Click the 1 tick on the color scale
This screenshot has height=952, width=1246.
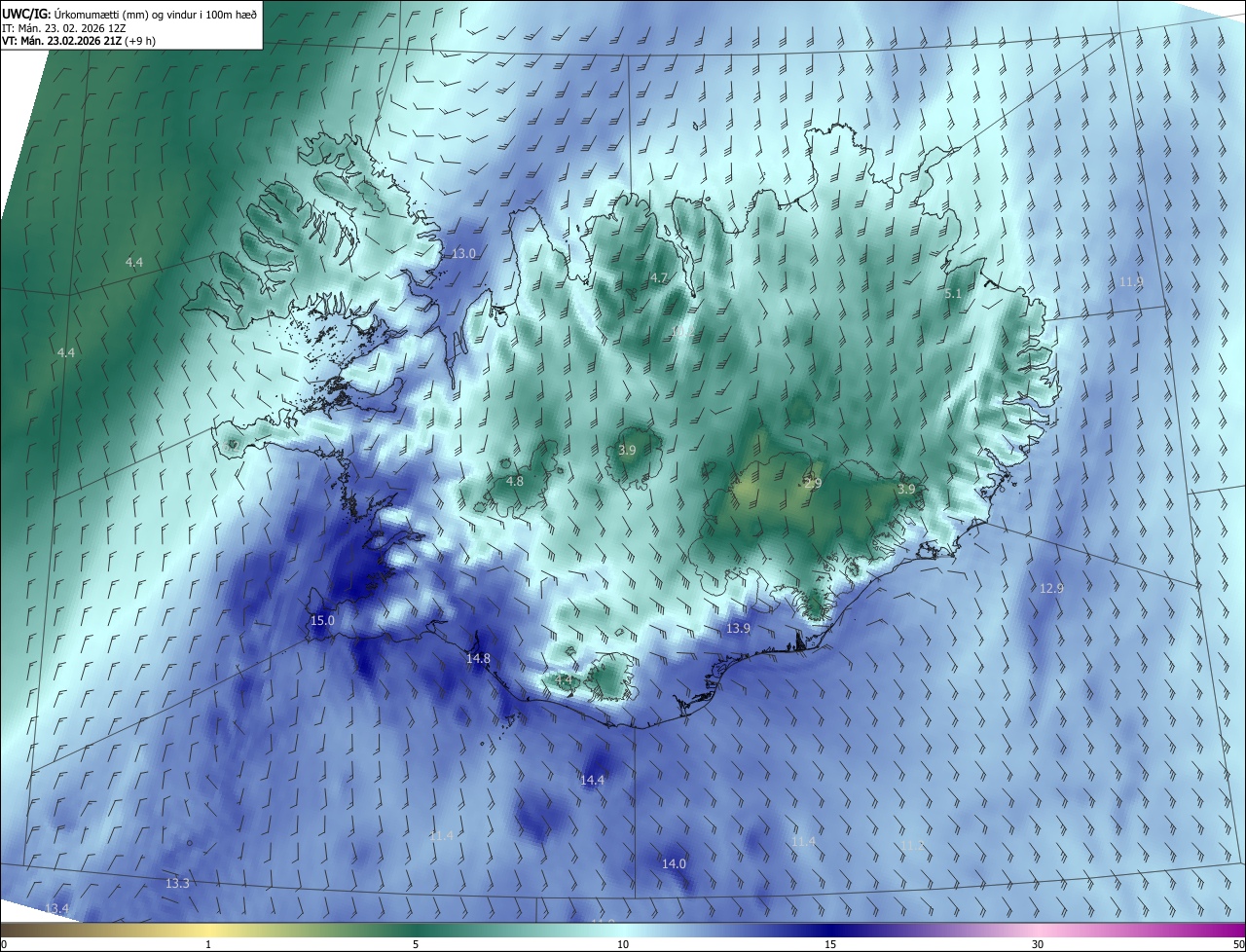(x=209, y=944)
